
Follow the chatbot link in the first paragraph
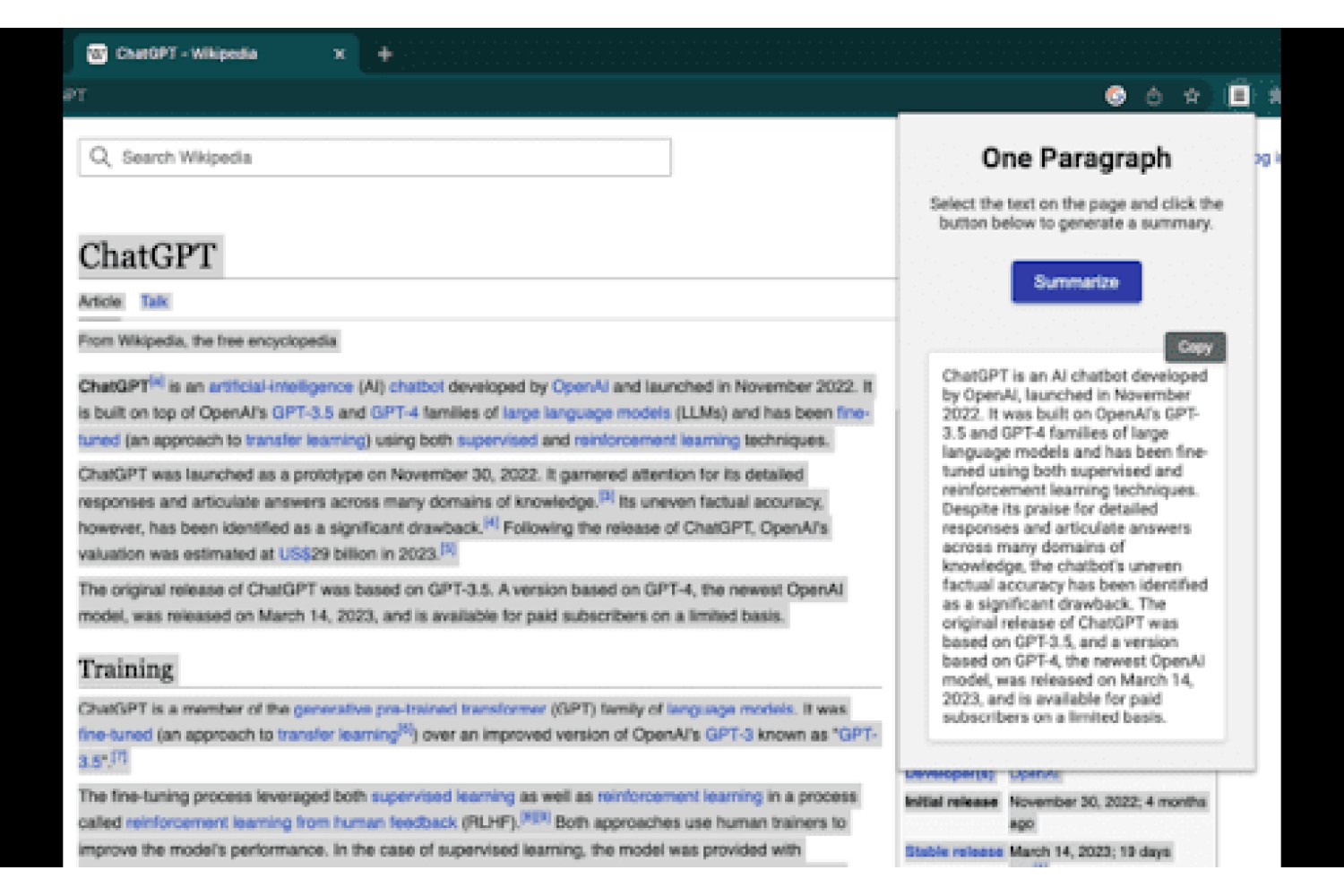tap(417, 387)
